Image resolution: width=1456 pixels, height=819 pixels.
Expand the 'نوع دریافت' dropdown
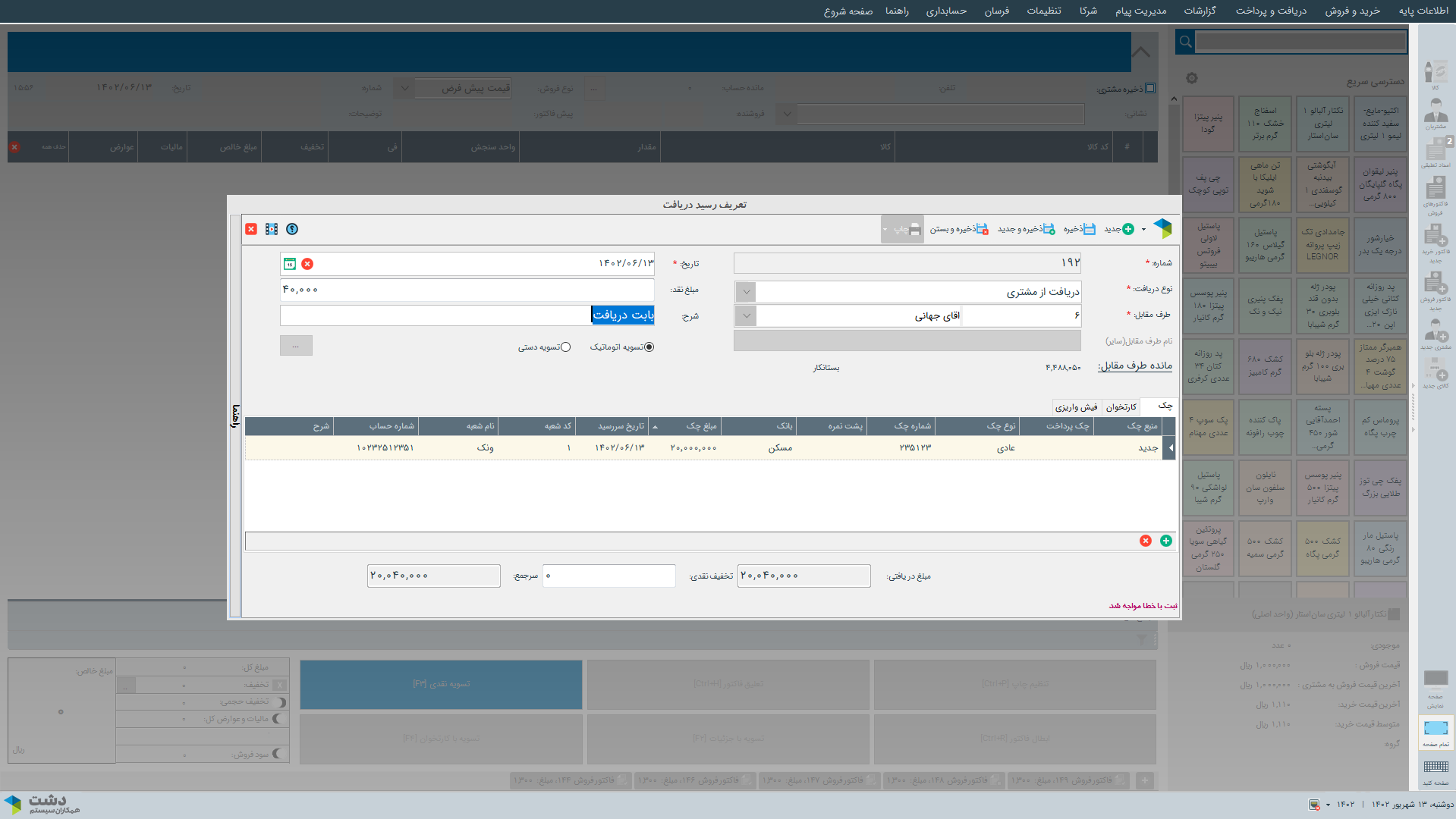click(x=746, y=292)
